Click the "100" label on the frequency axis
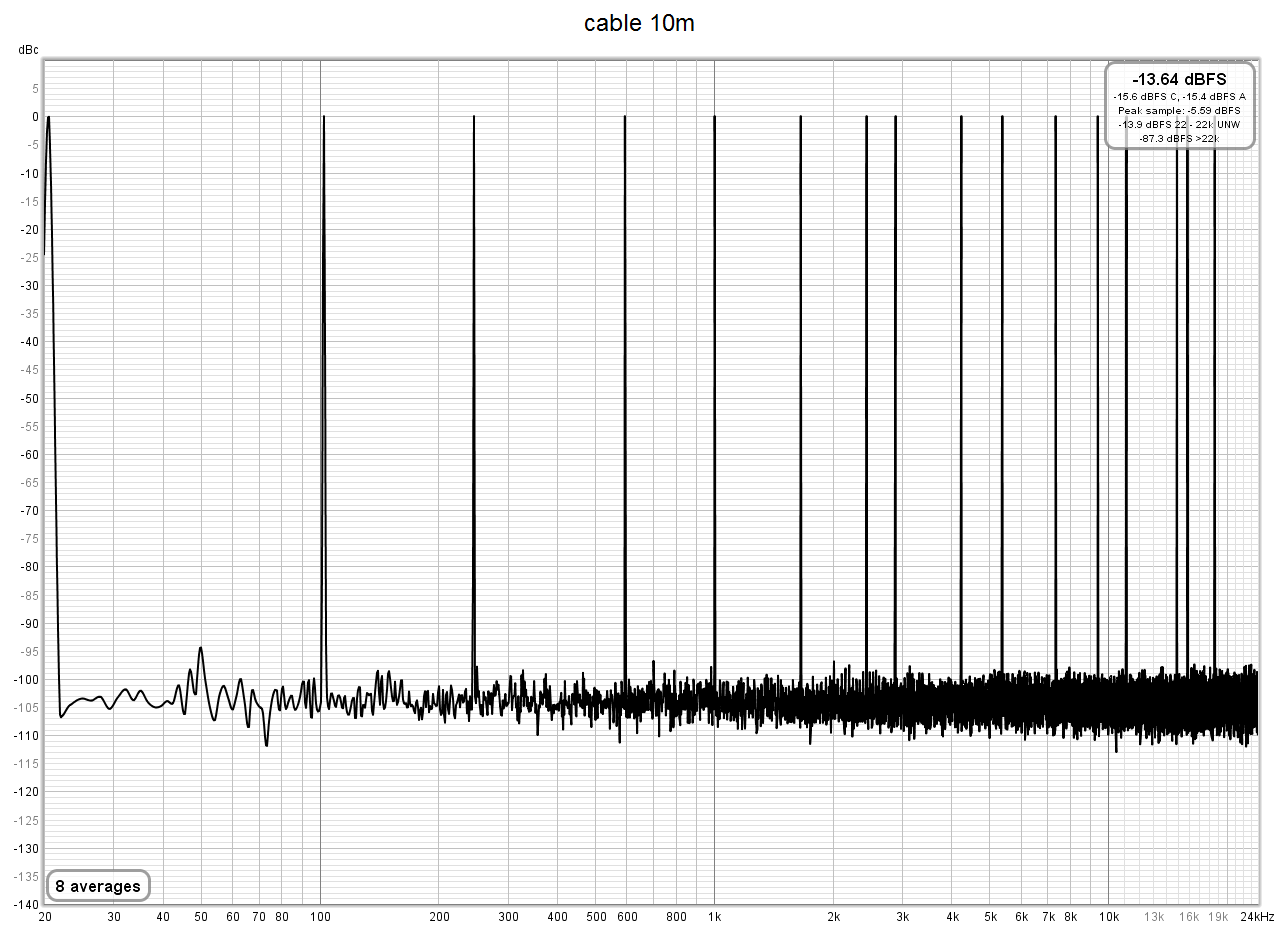Viewport: 1280px width, 928px height. point(320,916)
